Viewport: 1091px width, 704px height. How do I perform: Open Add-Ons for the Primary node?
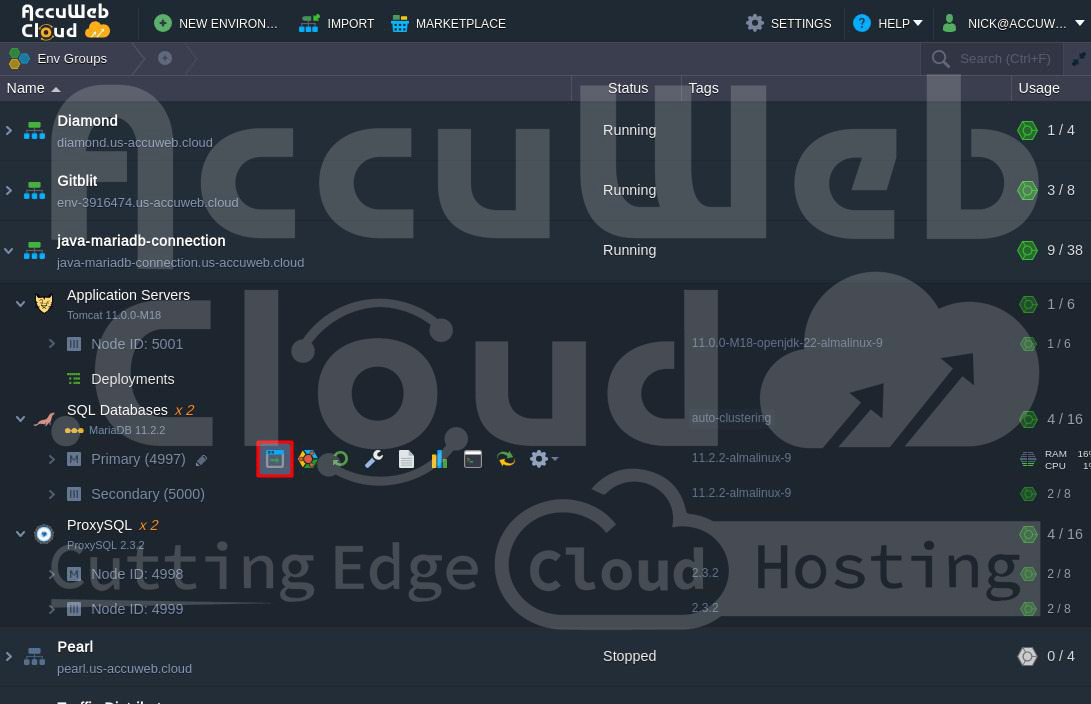coord(308,459)
